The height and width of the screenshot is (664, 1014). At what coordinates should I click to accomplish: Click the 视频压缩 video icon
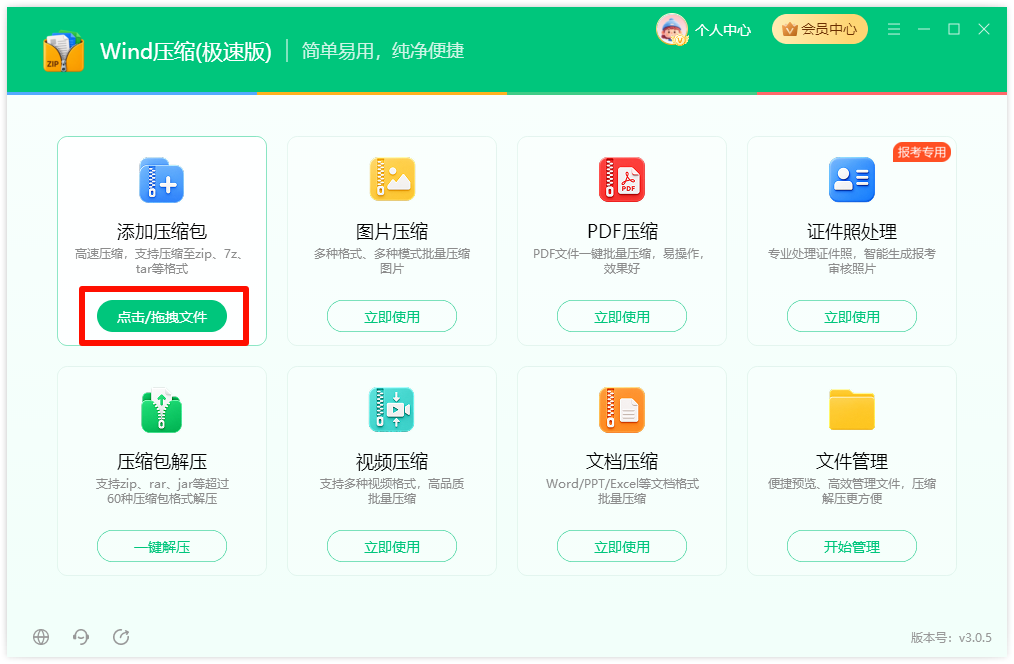[391, 409]
